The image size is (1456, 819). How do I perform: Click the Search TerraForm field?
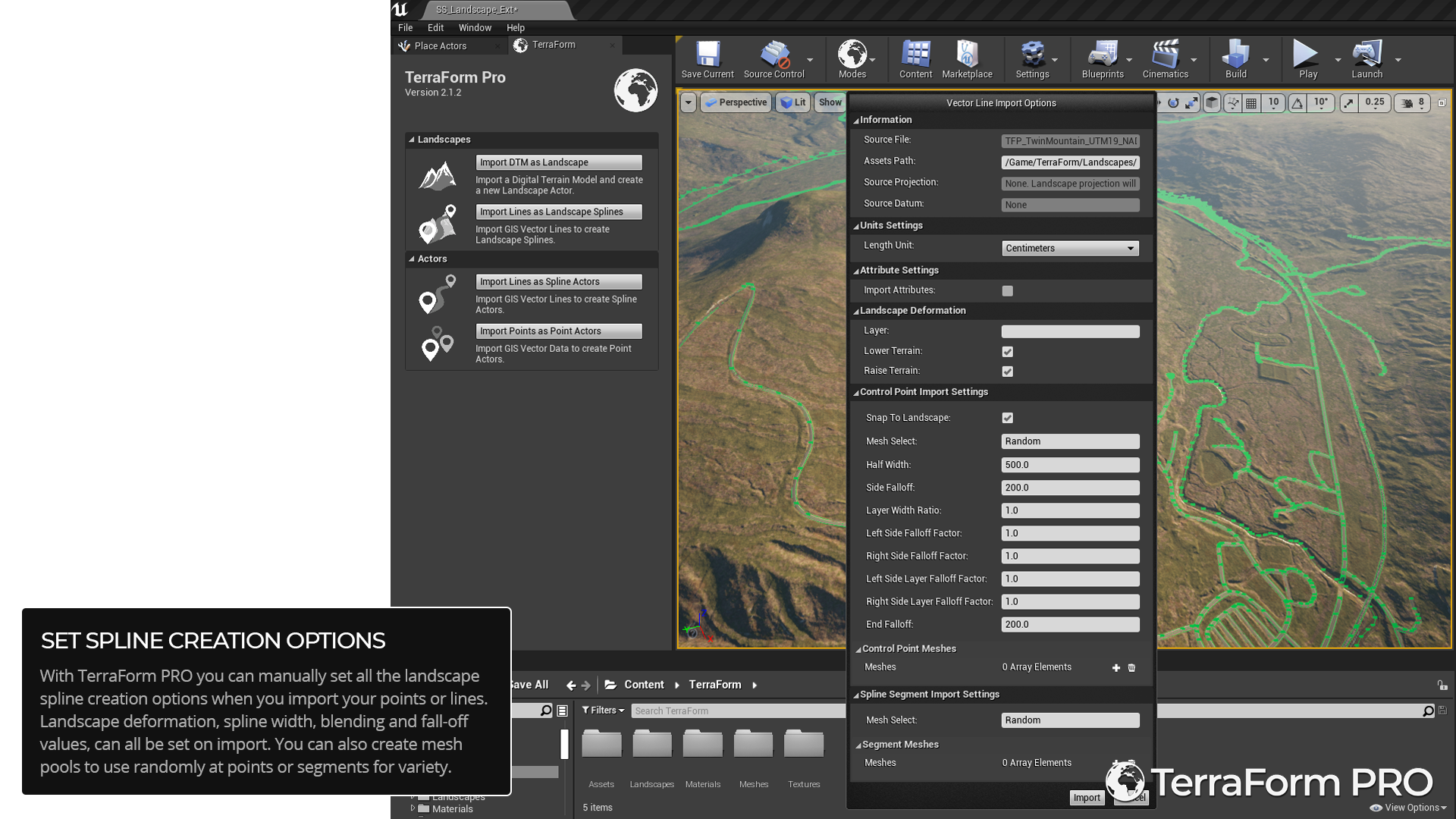click(x=737, y=711)
